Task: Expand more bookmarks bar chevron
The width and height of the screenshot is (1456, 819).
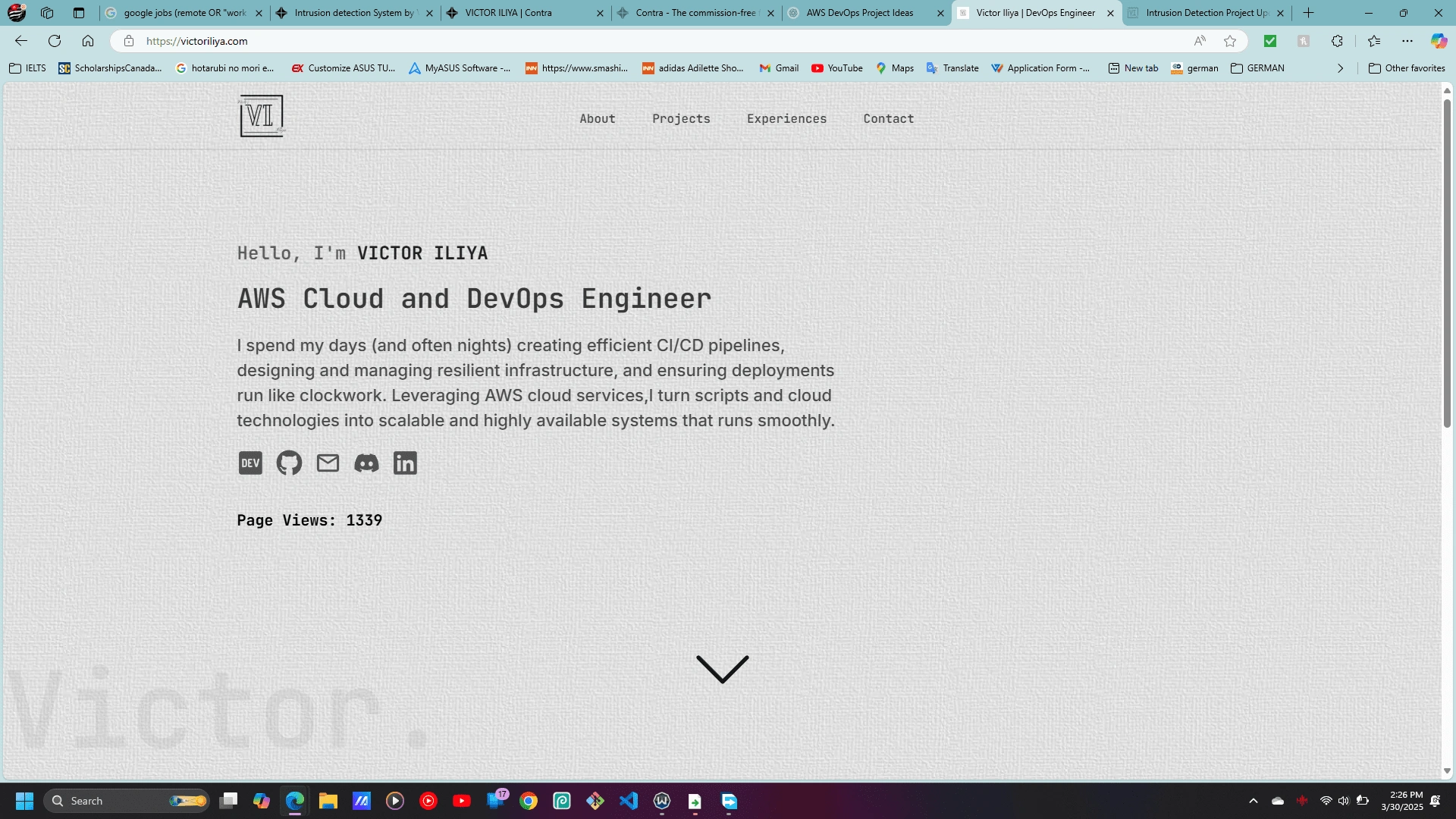Action: [1340, 68]
